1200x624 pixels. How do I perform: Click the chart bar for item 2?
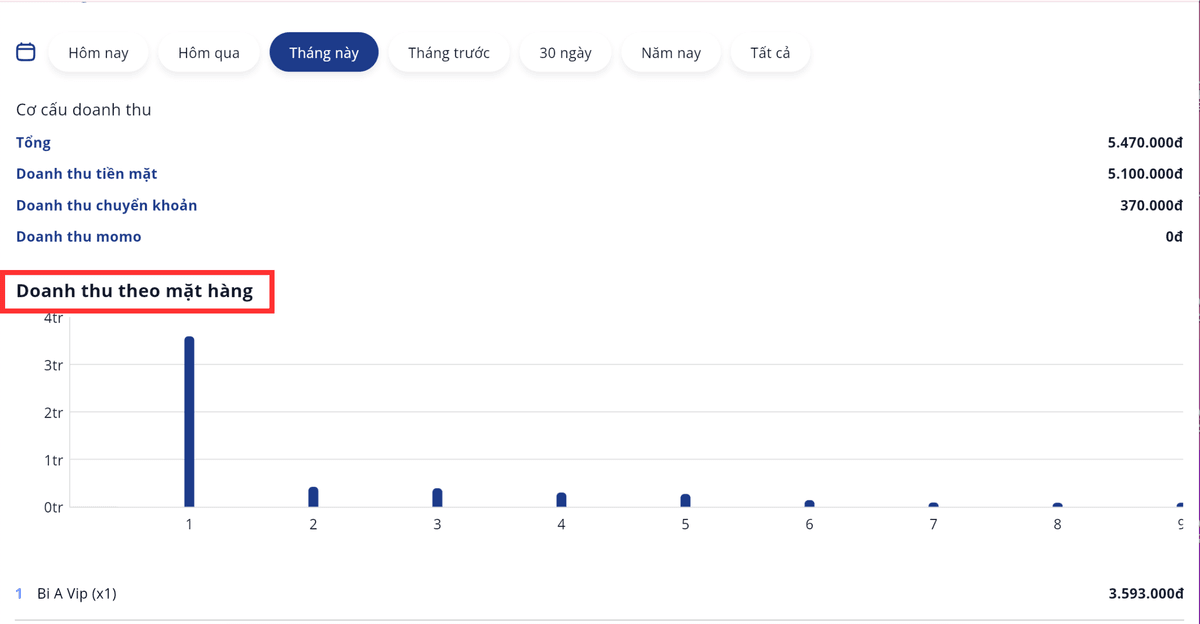(313, 497)
